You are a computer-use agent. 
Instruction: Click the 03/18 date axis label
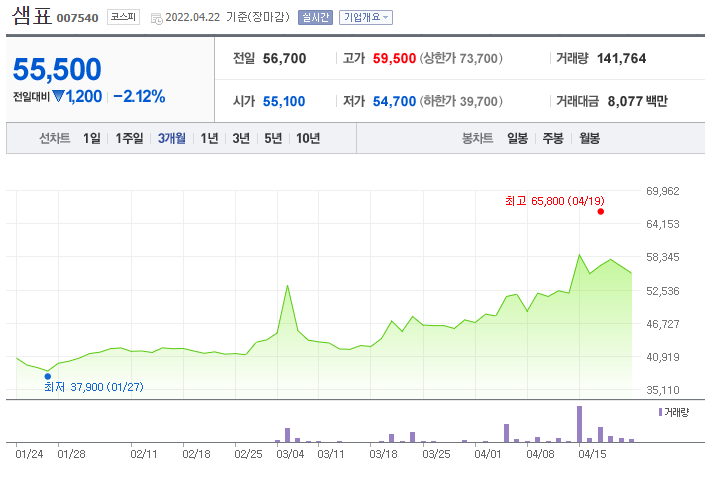(x=384, y=454)
